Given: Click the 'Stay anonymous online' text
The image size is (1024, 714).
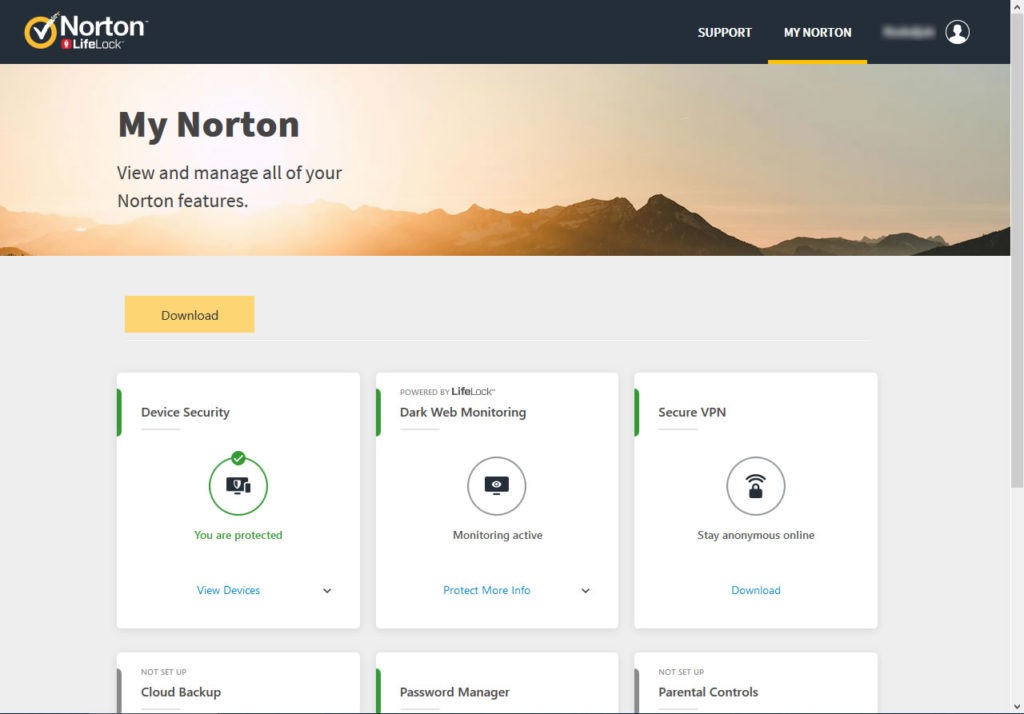Looking at the screenshot, I should tap(756, 535).
